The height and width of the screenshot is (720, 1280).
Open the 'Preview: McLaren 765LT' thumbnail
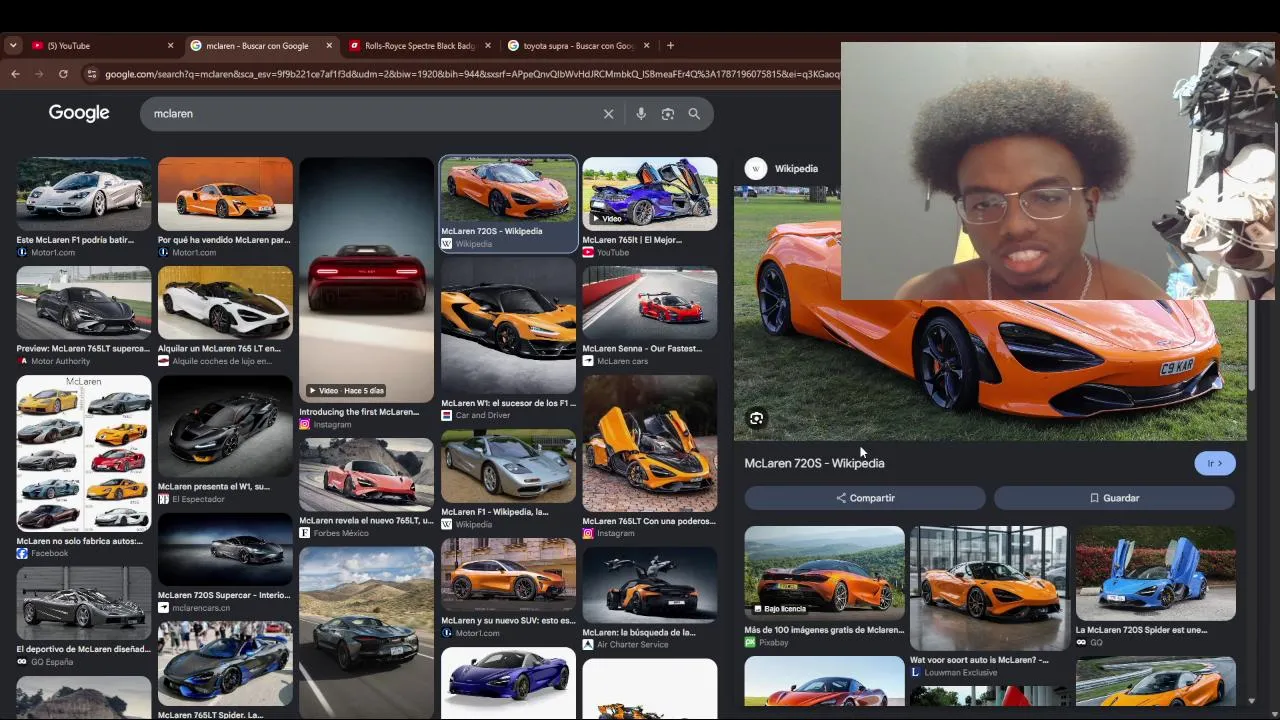pos(84,303)
